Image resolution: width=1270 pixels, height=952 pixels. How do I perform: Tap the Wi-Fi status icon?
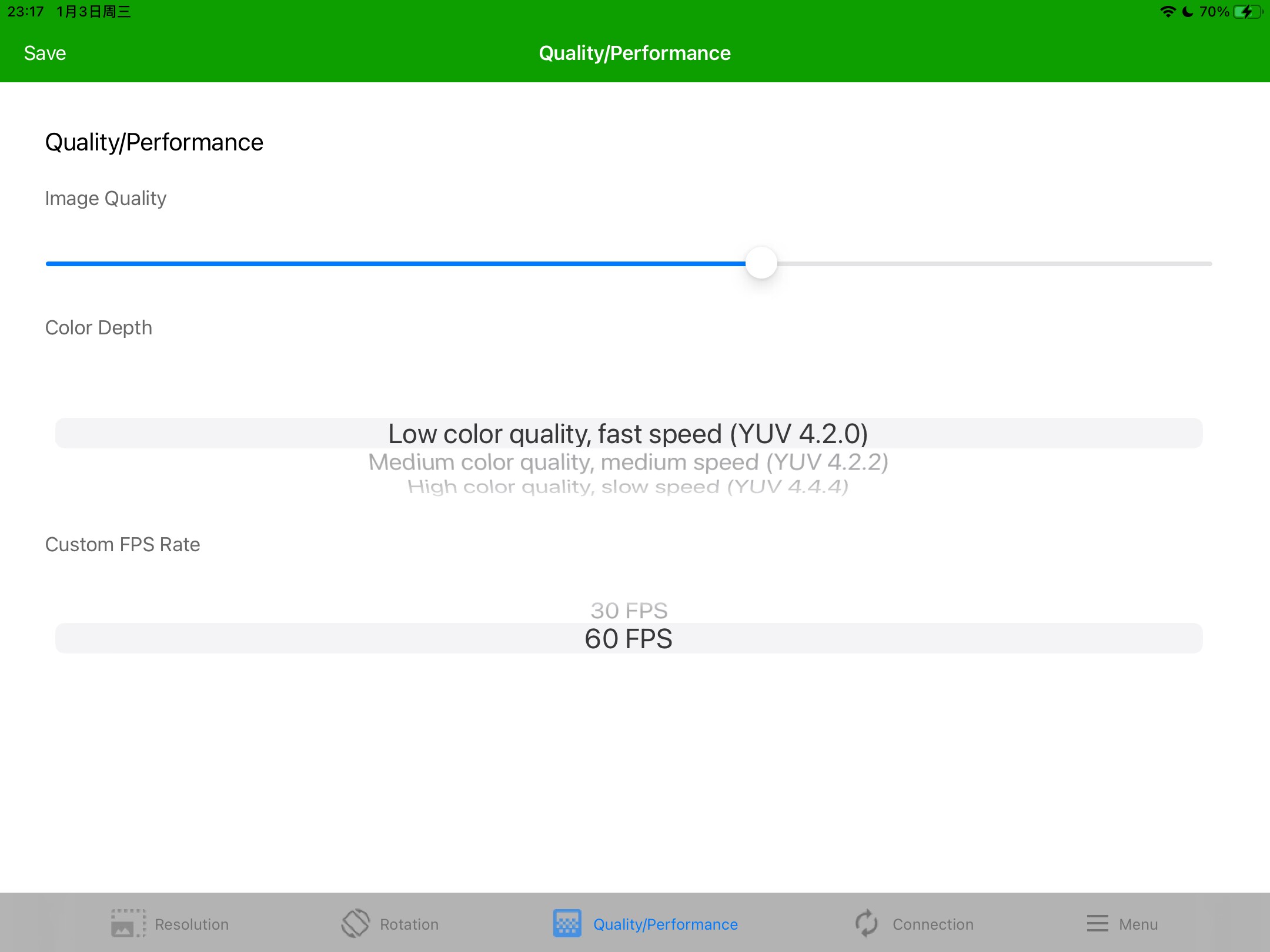coord(1167,12)
